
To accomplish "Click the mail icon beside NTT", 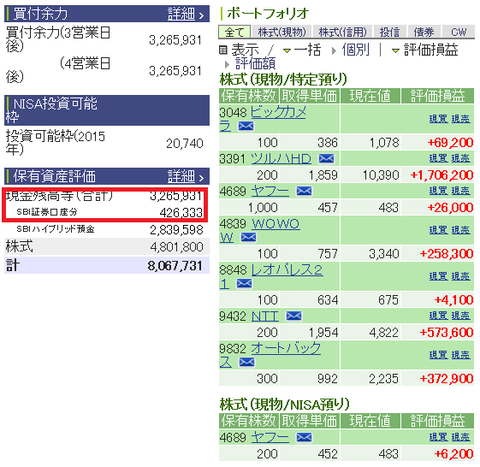I will pos(294,316).
